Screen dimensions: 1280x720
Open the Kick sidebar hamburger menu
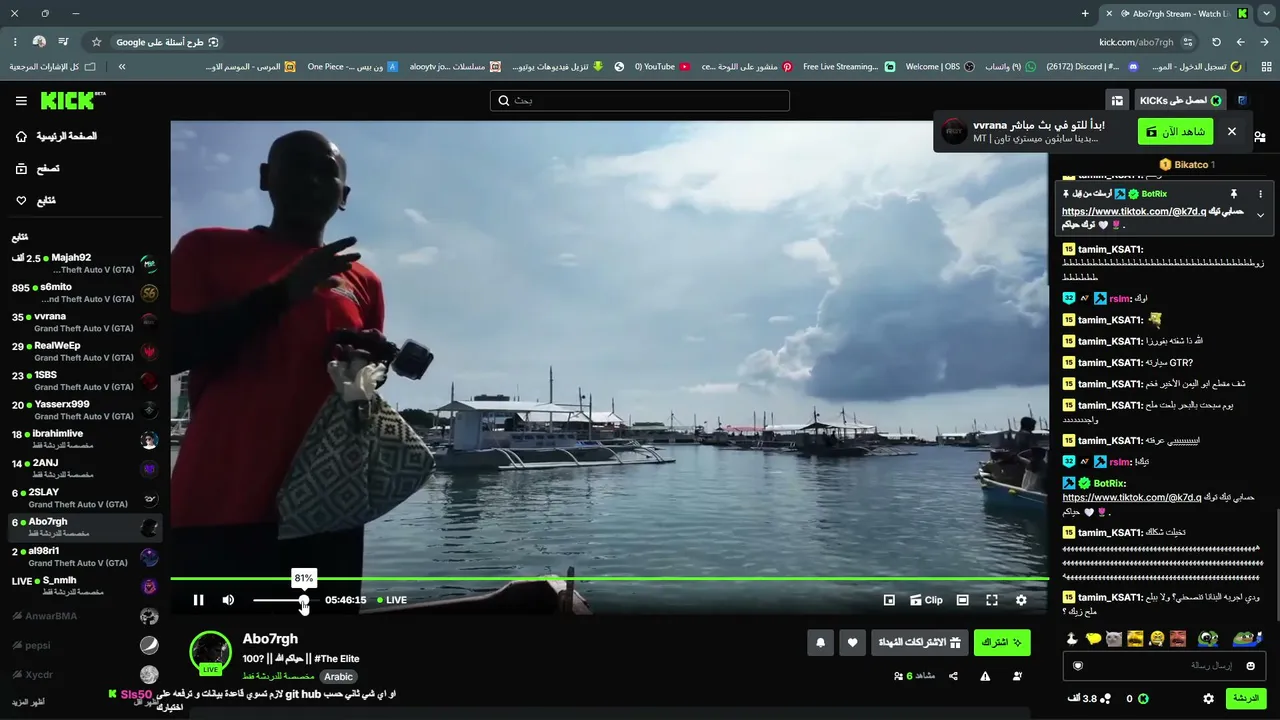(21, 101)
